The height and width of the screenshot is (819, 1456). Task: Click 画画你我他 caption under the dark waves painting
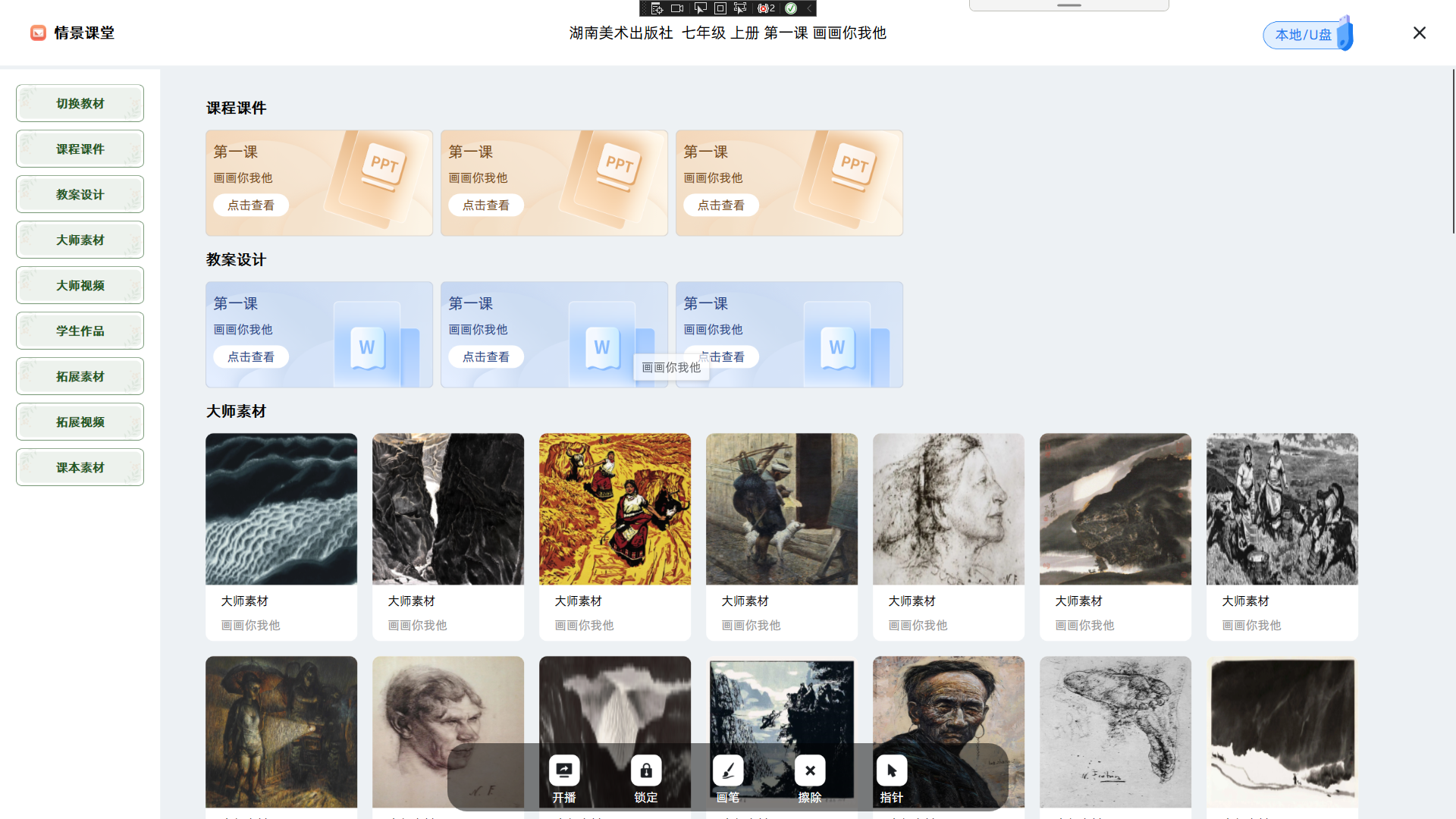coord(250,625)
